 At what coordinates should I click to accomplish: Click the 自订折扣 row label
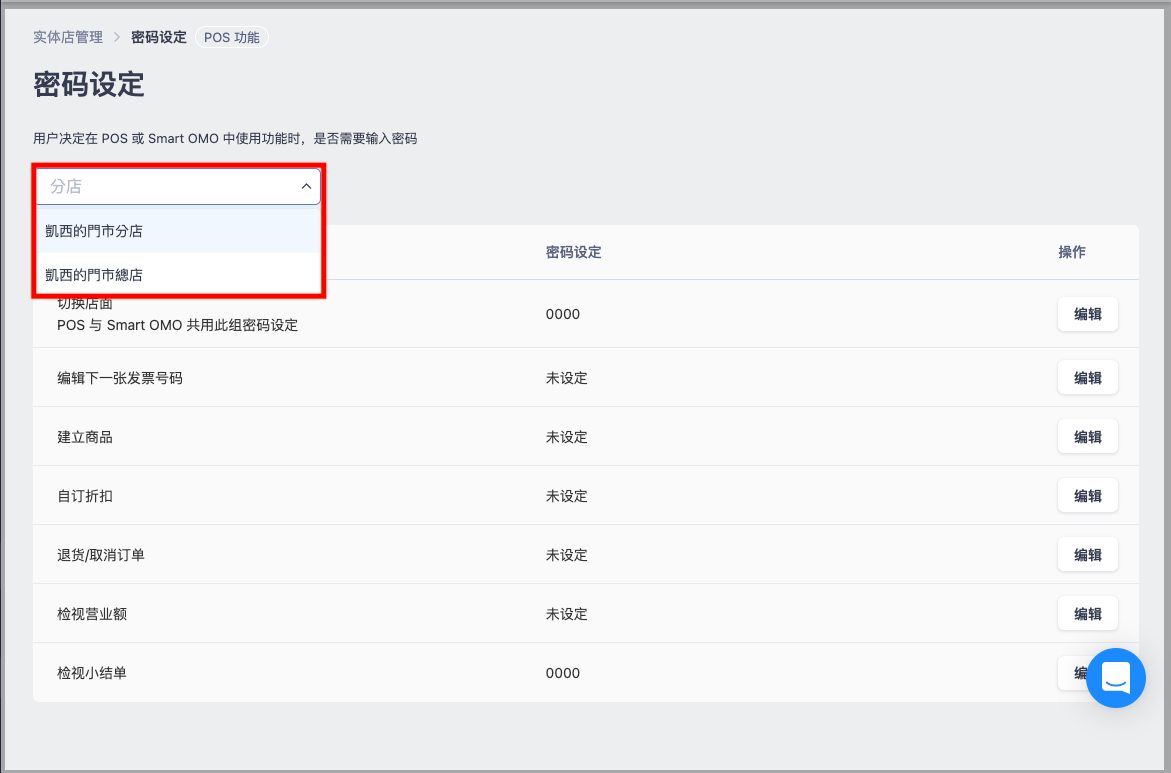85,496
